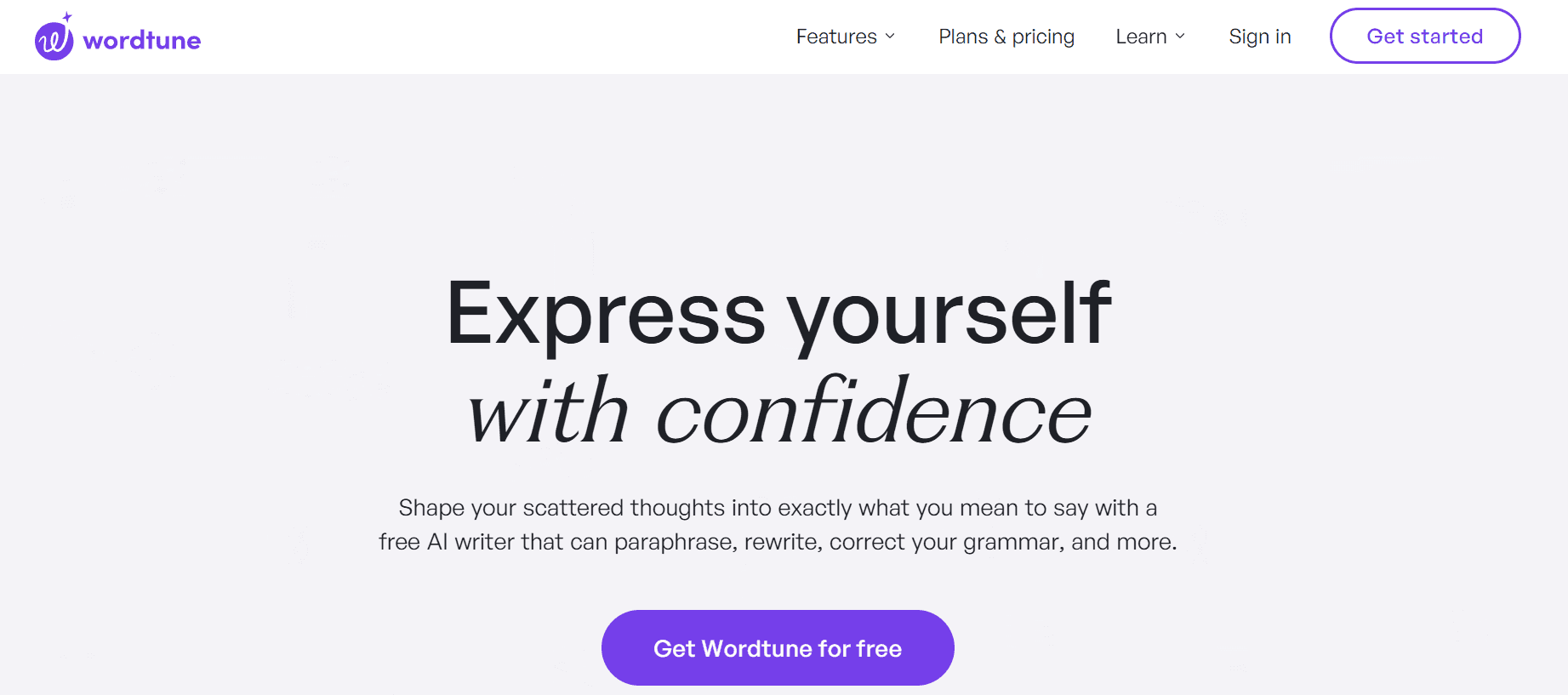The height and width of the screenshot is (695, 1568).
Task: View pricing by clicking Plans & pricing
Action: 1006,37
